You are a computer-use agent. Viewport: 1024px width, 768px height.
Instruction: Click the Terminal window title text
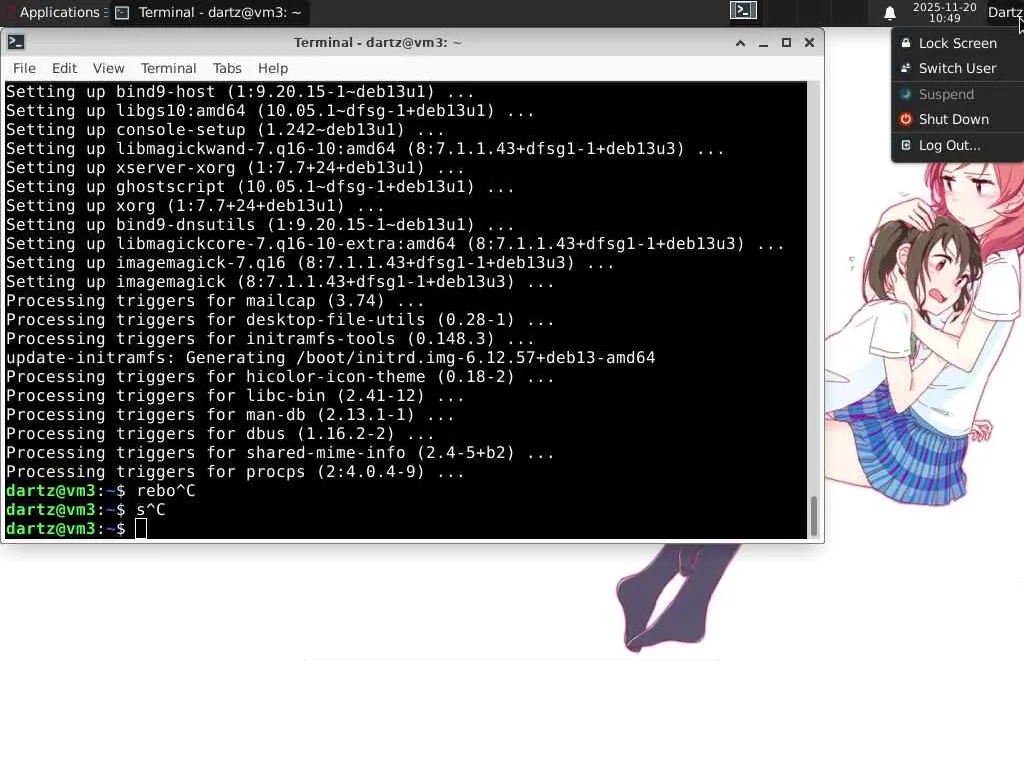pyautogui.click(x=377, y=42)
